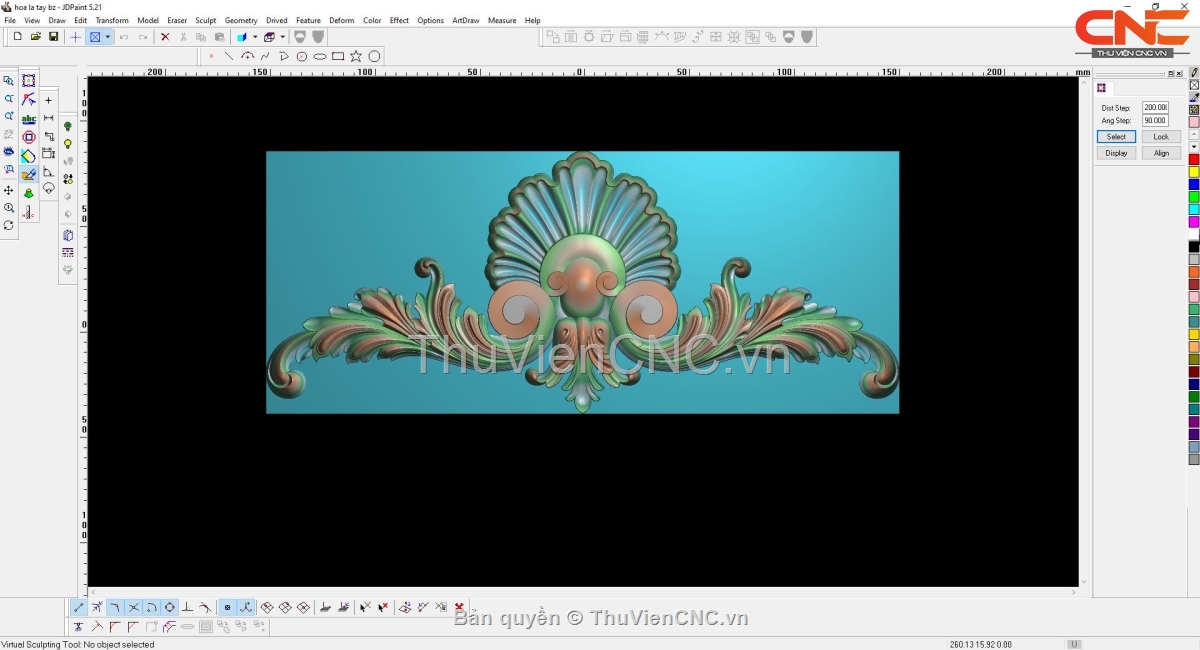Click the dimension measure icon in side toolbar

coord(48,118)
